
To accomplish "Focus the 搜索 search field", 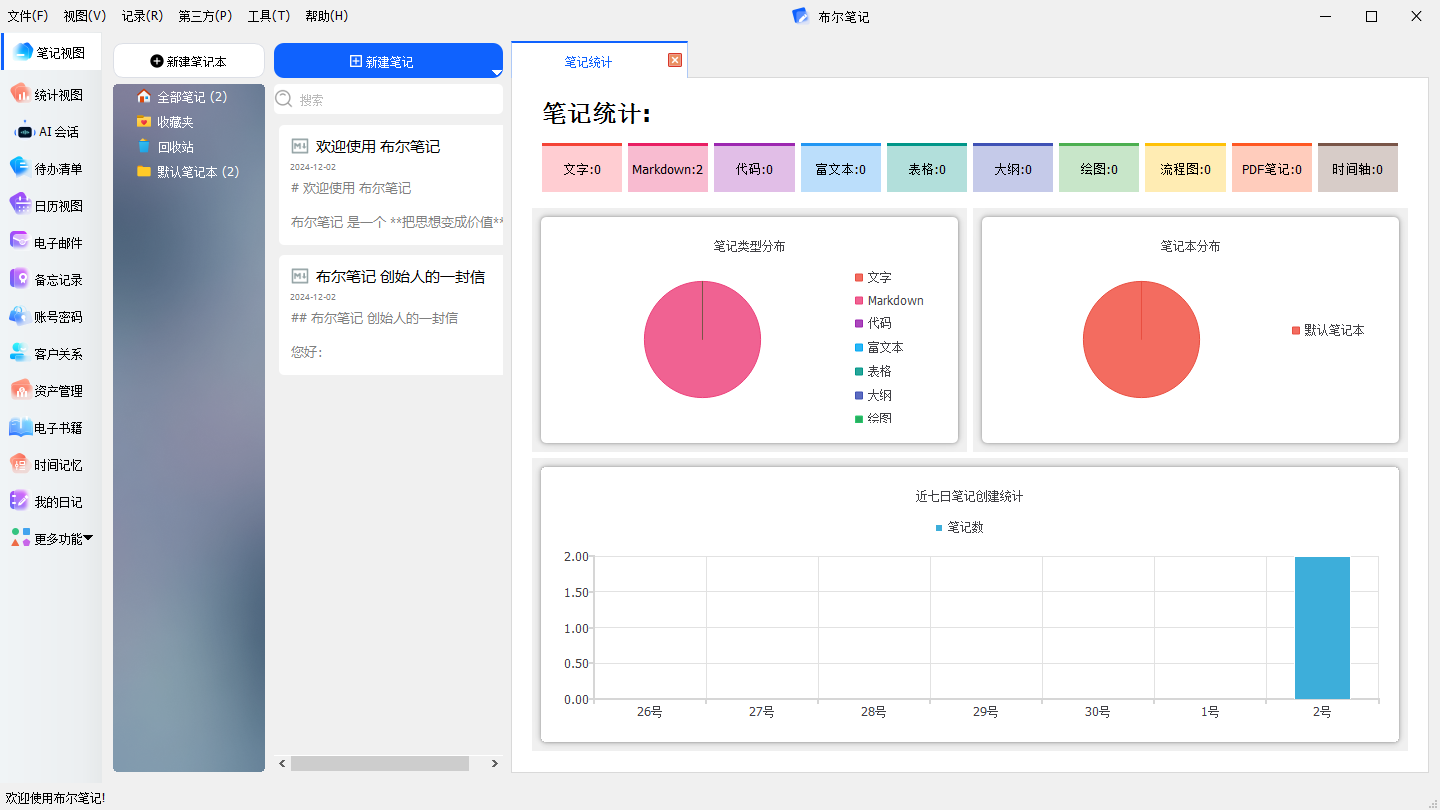I will click(x=389, y=99).
